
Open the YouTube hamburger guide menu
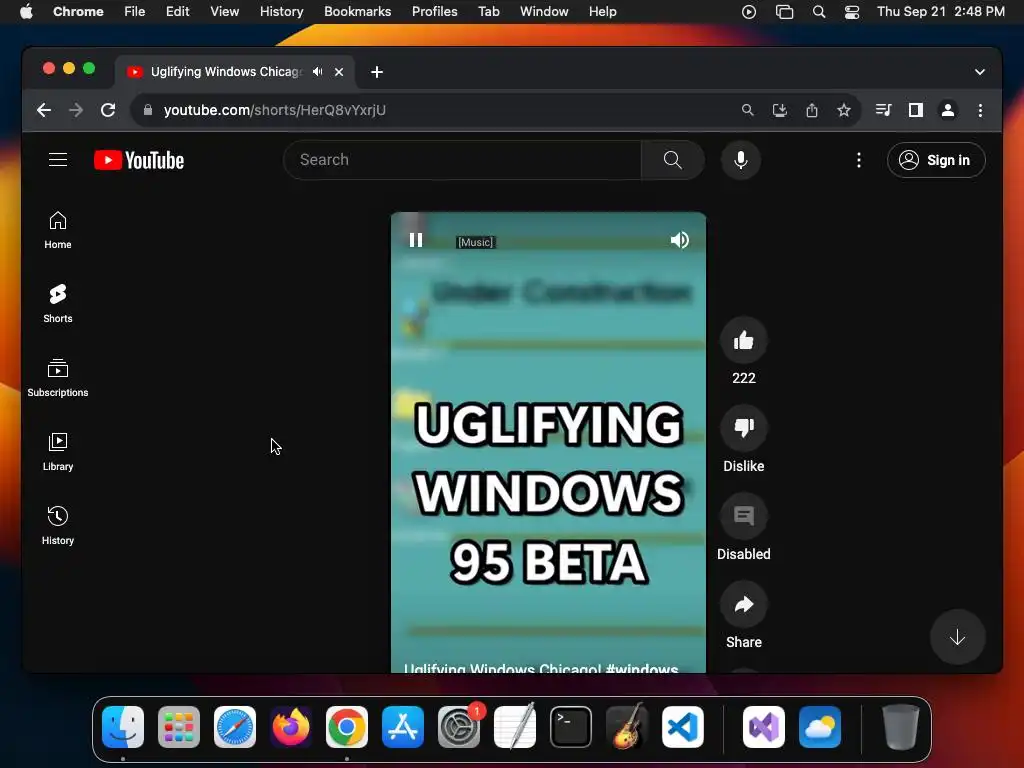pos(58,160)
